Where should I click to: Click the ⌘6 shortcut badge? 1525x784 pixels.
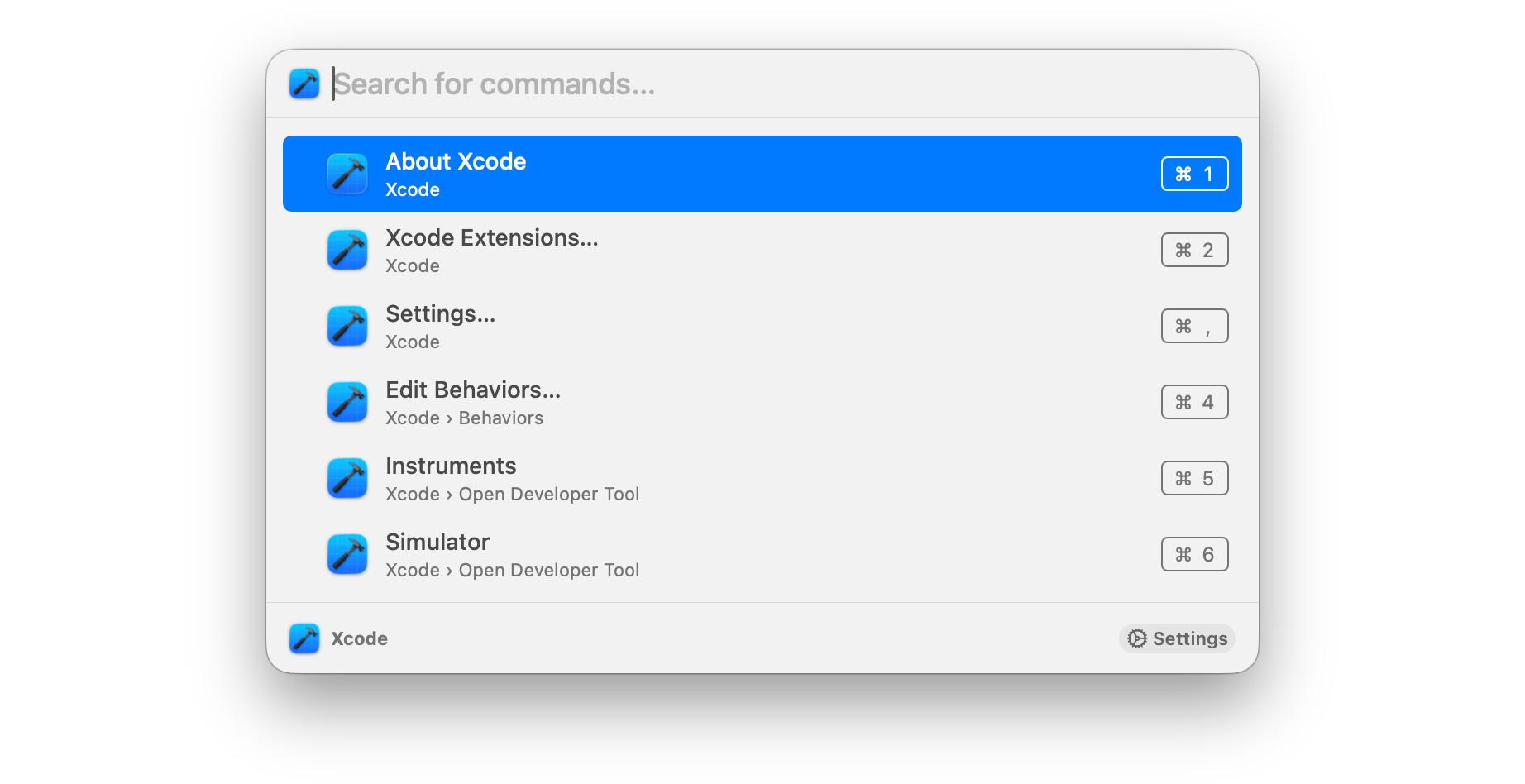click(1194, 554)
